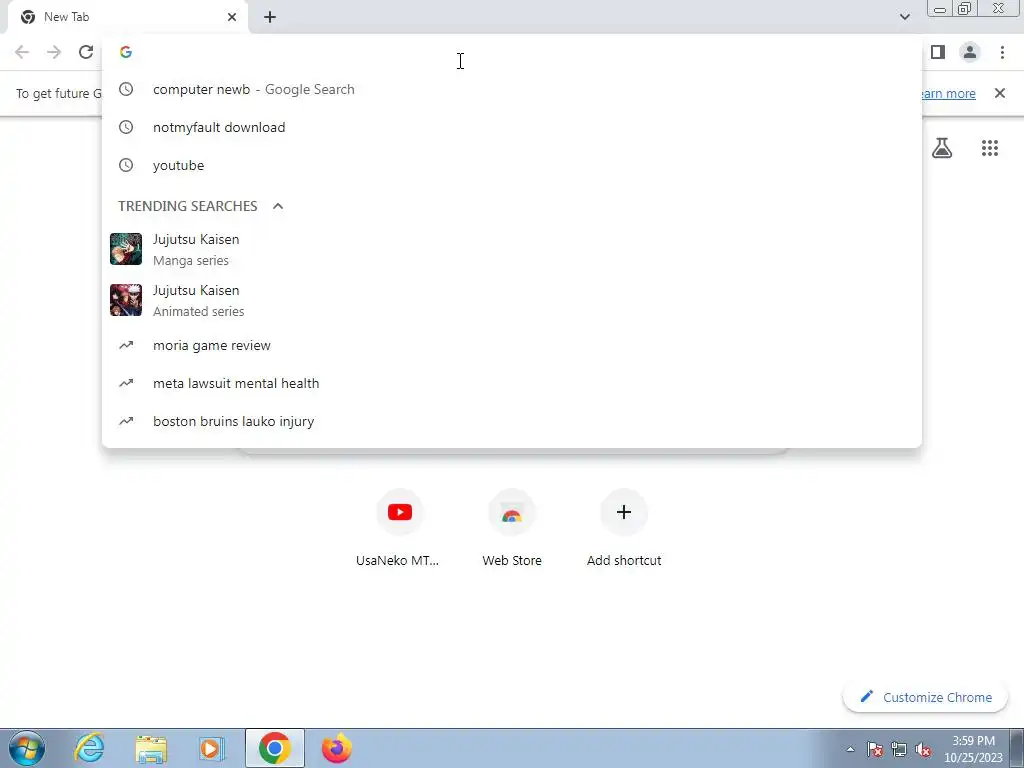This screenshot has width=1024, height=768.
Task: Click the muted volume tray icon
Action: [x=923, y=749]
